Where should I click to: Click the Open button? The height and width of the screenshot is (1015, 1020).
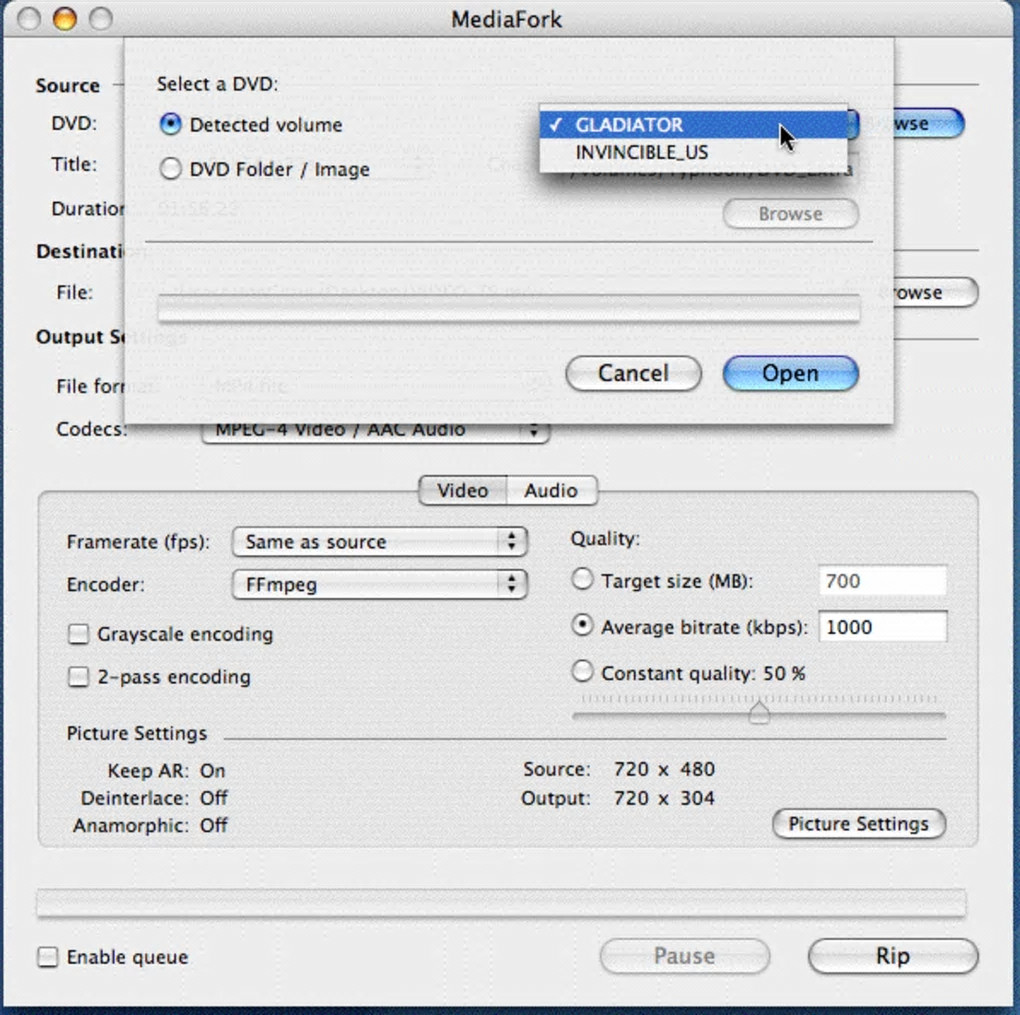[790, 373]
